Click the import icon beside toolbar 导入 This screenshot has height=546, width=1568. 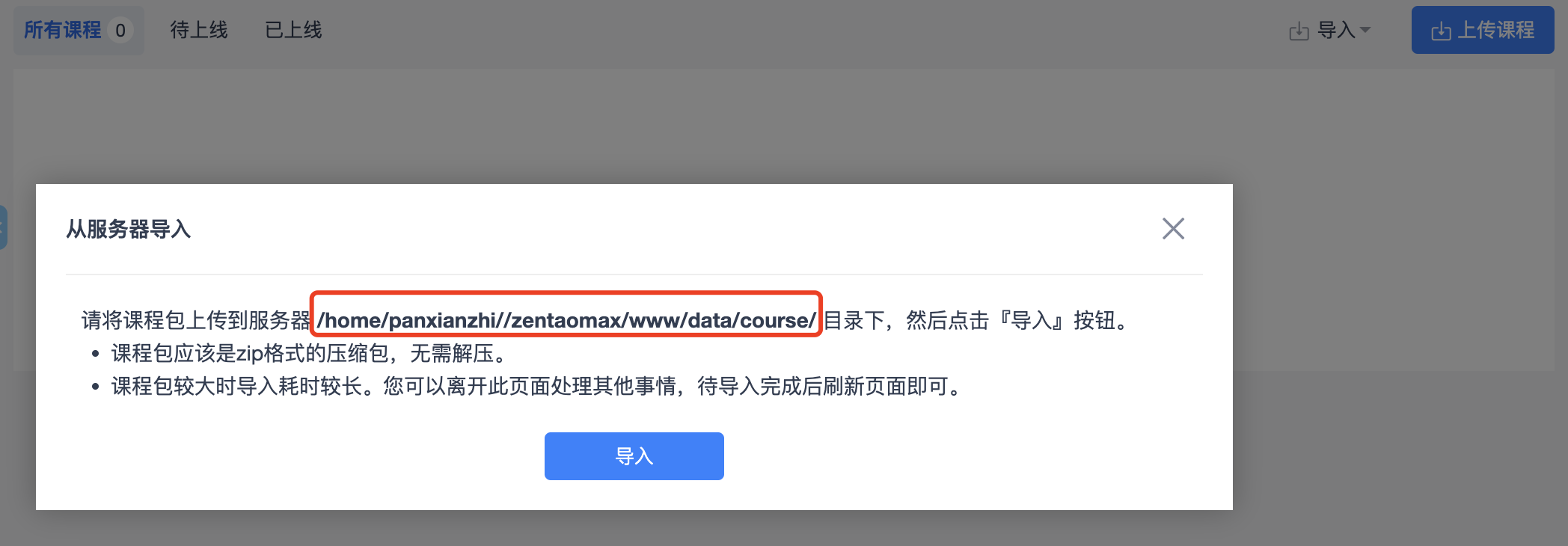click(x=1299, y=31)
